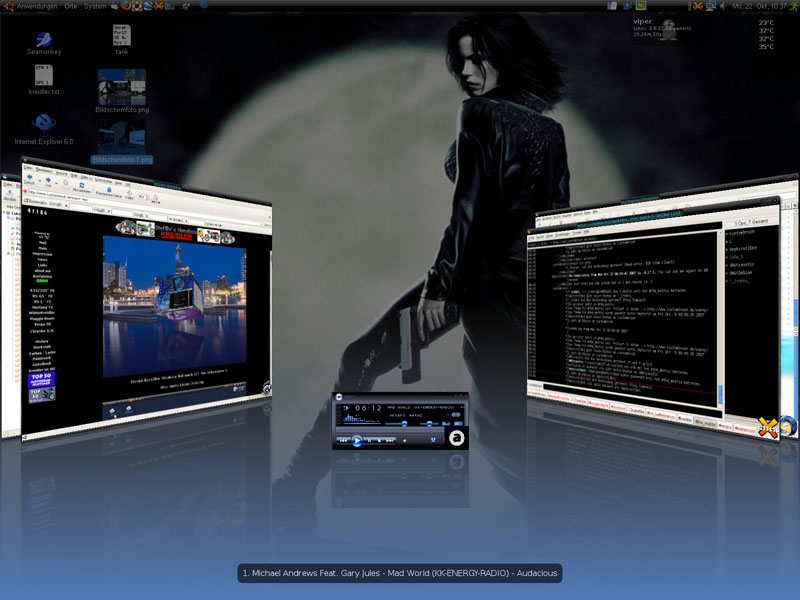800x600 pixels.
Task: Click the Audacious balance slider
Action: tap(431, 424)
